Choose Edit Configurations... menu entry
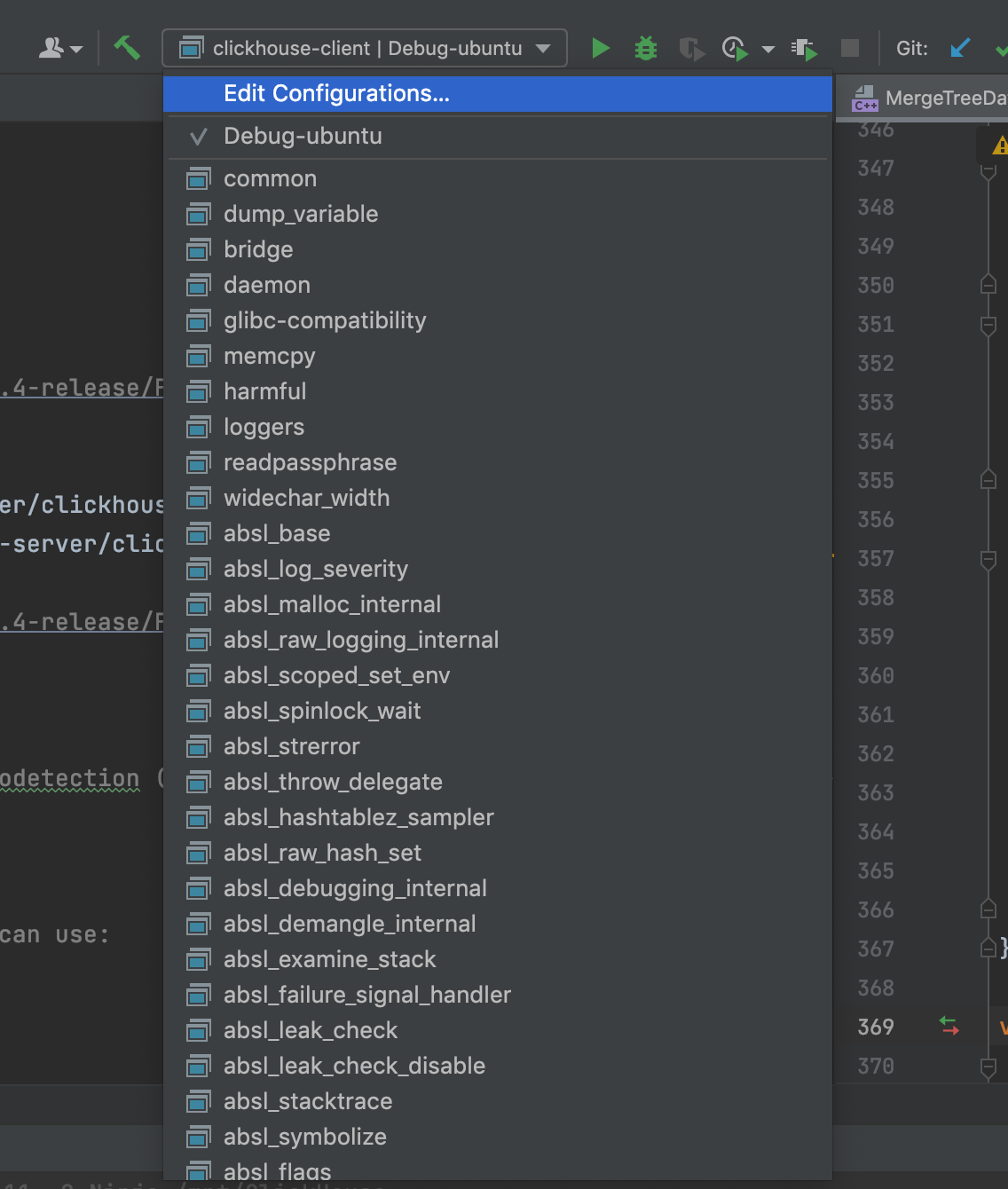 tap(336, 93)
